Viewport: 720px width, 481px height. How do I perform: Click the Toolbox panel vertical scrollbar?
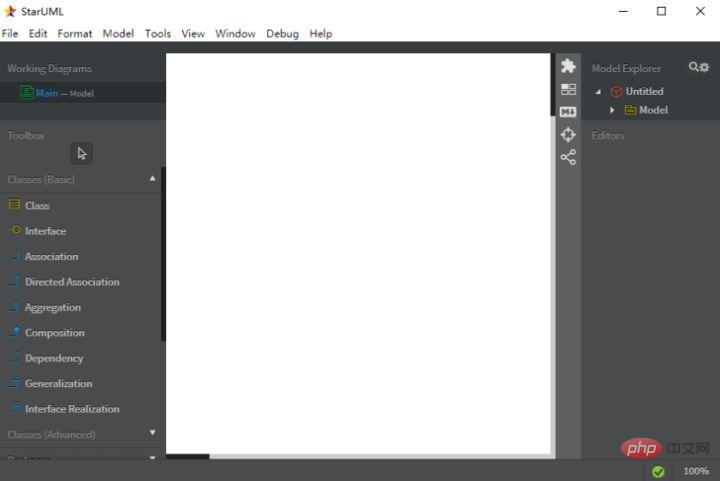(163, 254)
